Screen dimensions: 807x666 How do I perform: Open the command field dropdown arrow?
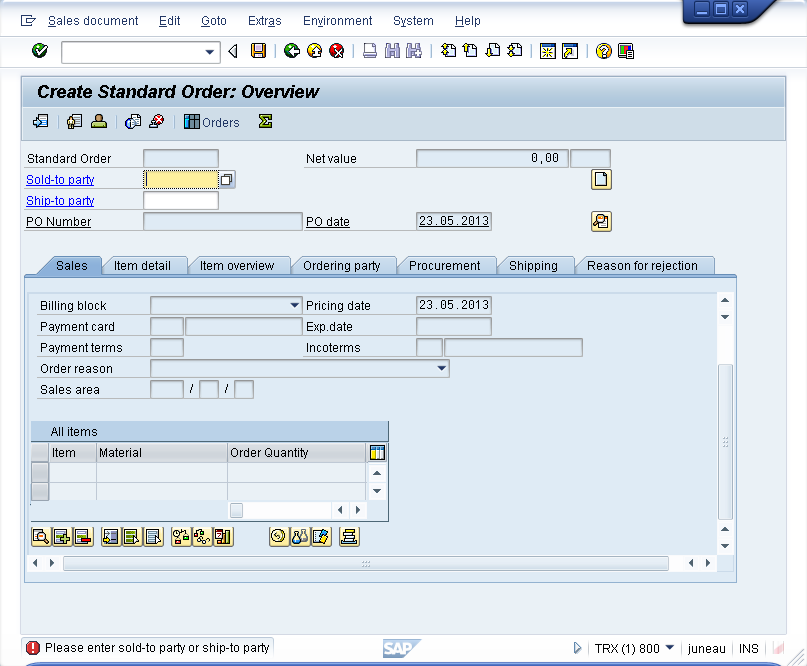(209, 52)
